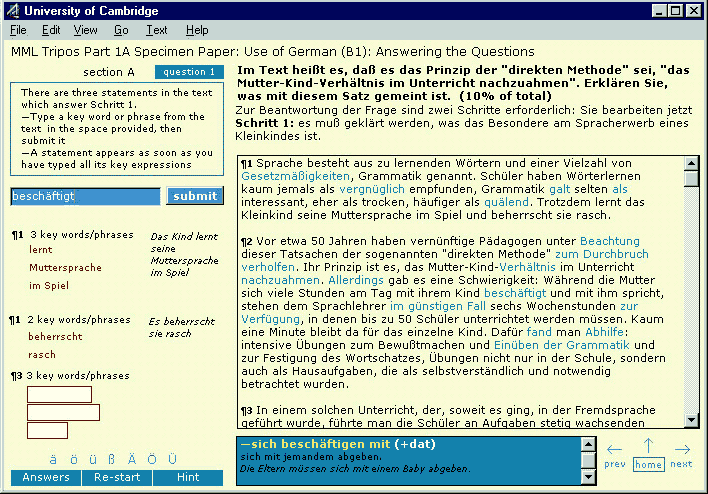This screenshot has height=494, width=708.
Task: Insert lowercase ä character
Action: pyautogui.click(x=53, y=460)
